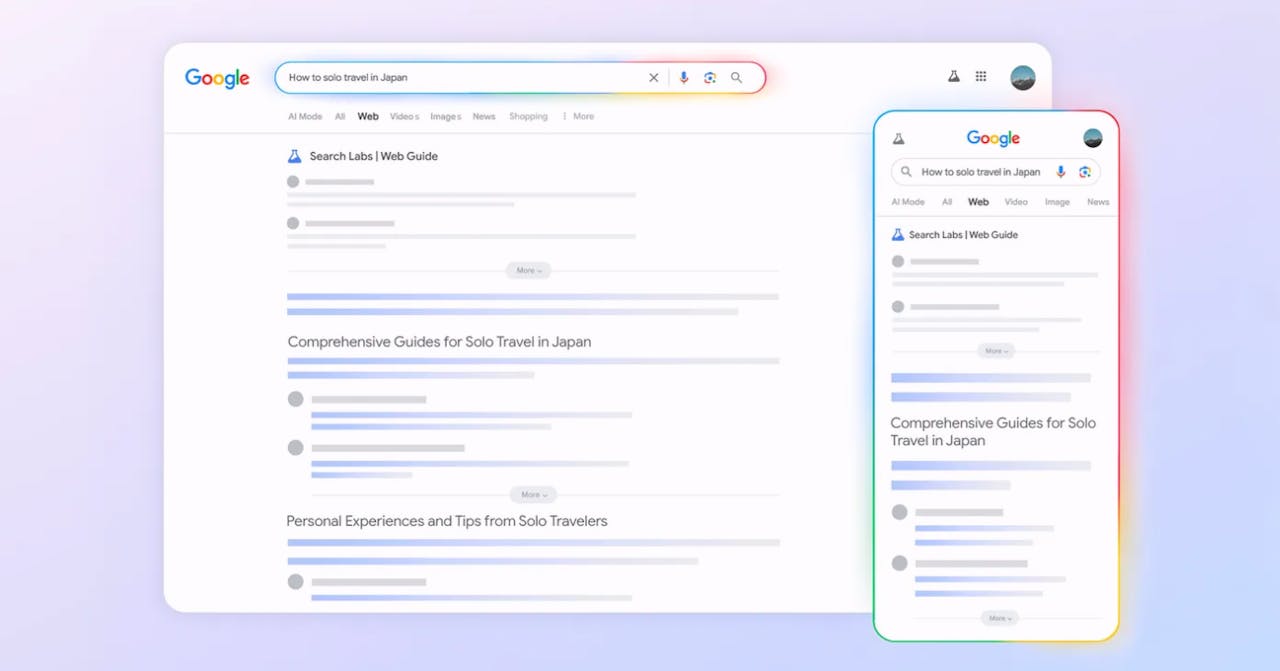
Task: Expand More under desktop Comprehensive Guides section
Action: point(533,495)
